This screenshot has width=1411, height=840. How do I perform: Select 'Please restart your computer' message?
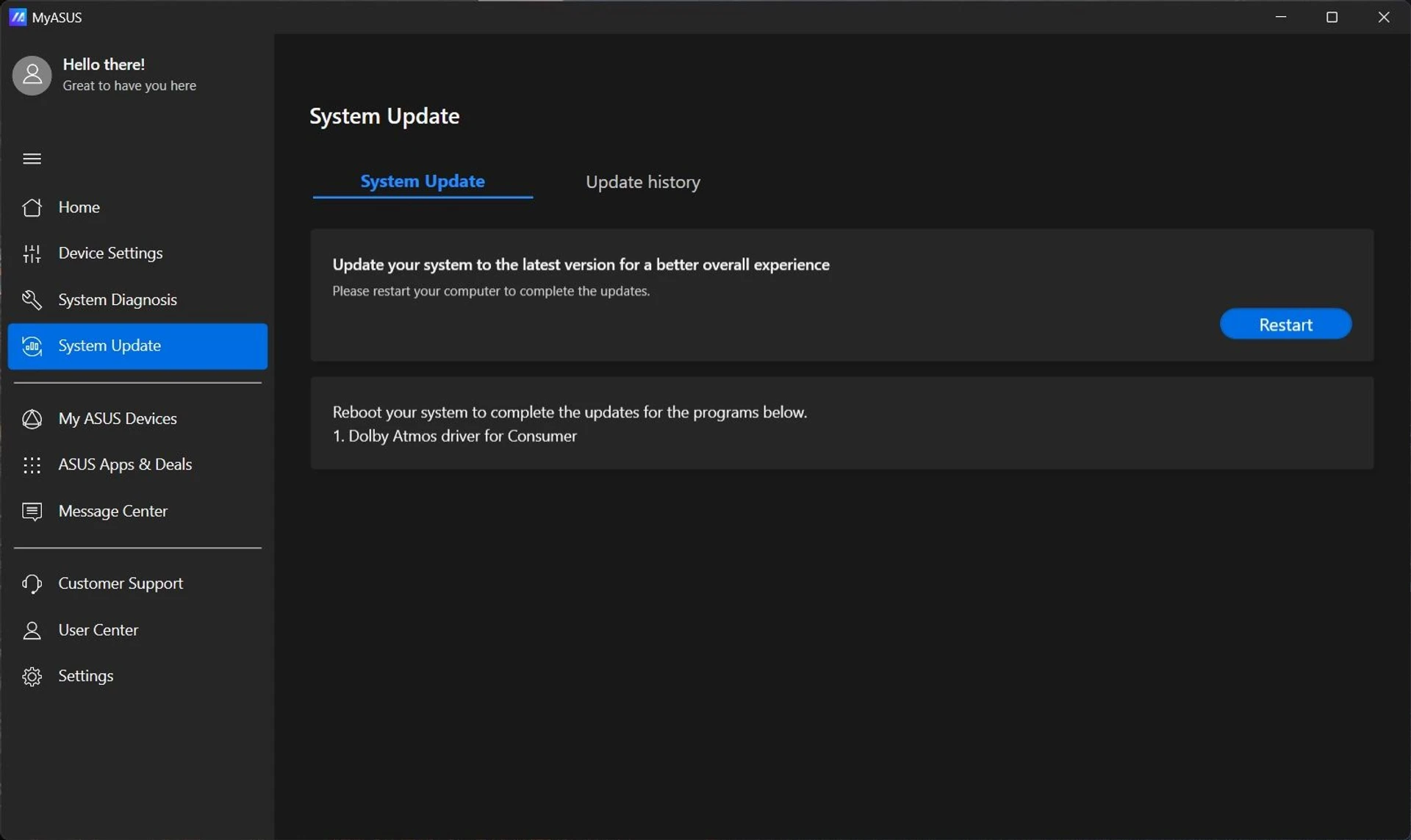point(491,291)
